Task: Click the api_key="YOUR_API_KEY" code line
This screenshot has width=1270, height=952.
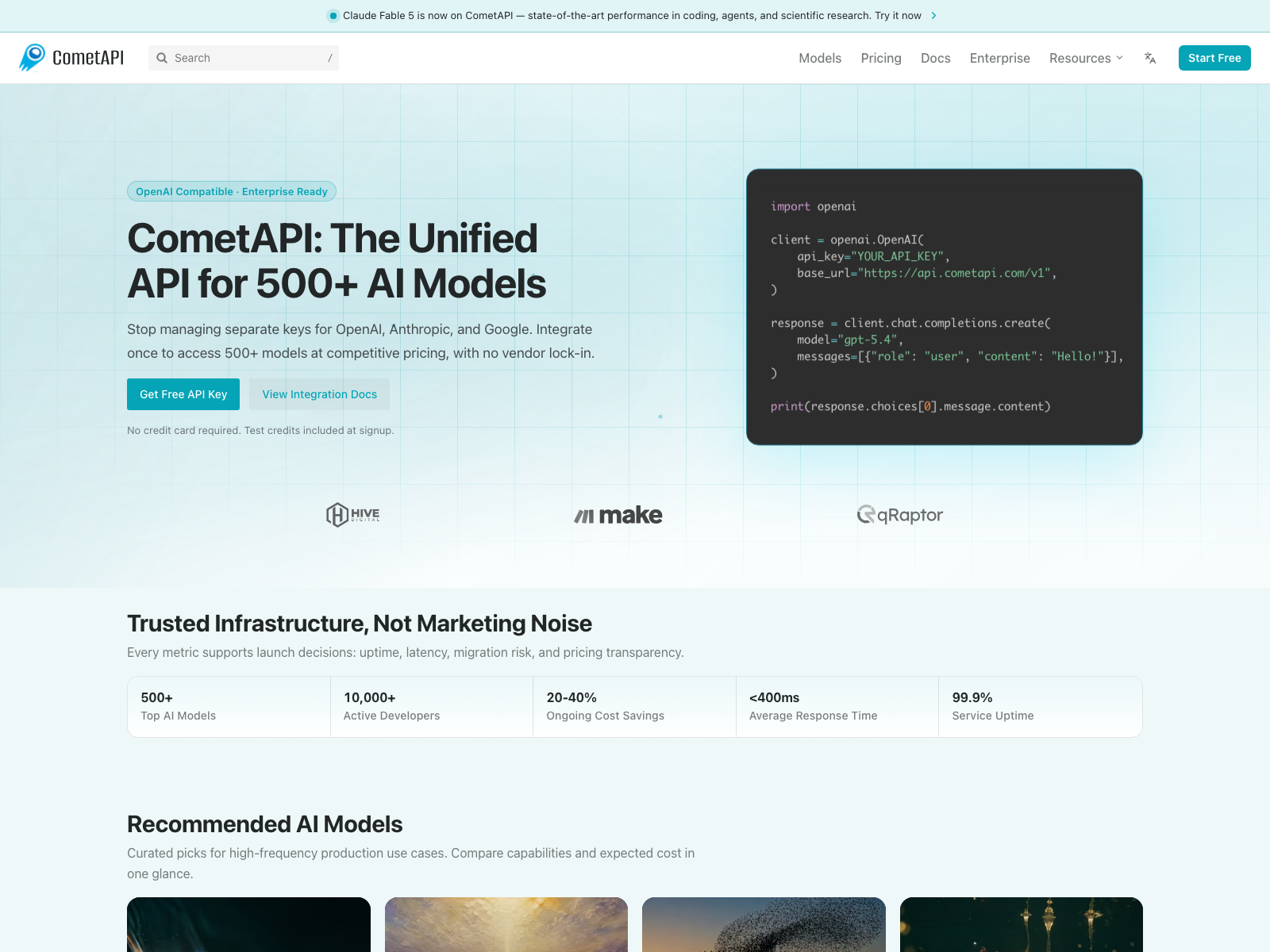Action: pyautogui.click(x=873, y=256)
